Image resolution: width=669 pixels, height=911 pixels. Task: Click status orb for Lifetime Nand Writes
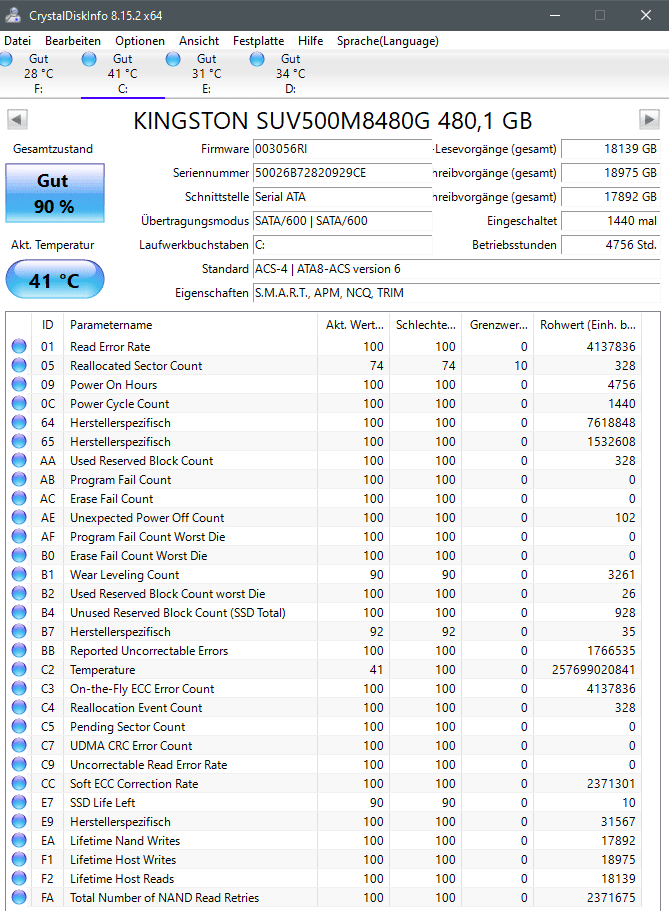pos(19,840)
